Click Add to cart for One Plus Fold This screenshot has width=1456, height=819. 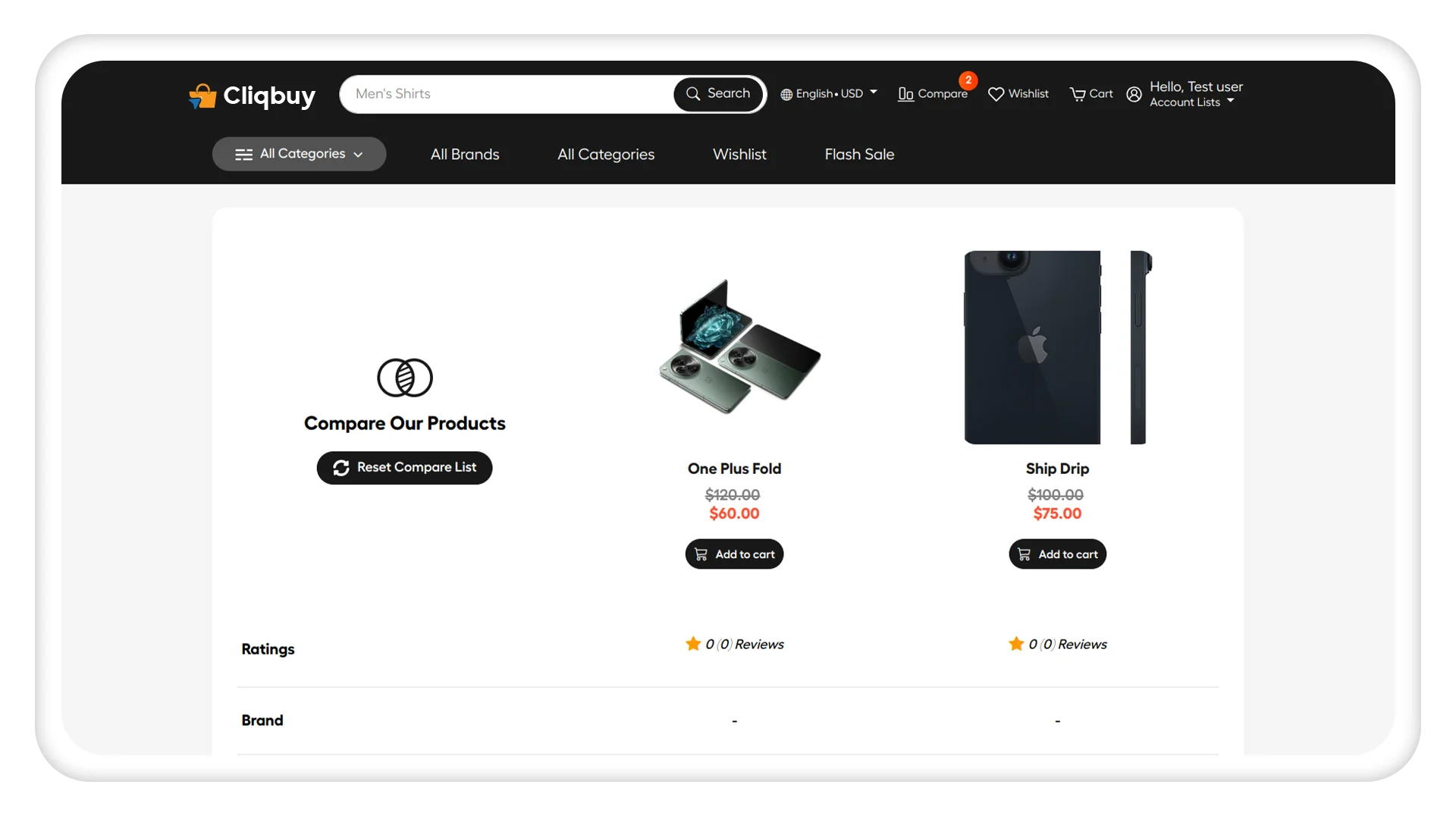click(734, 554)
